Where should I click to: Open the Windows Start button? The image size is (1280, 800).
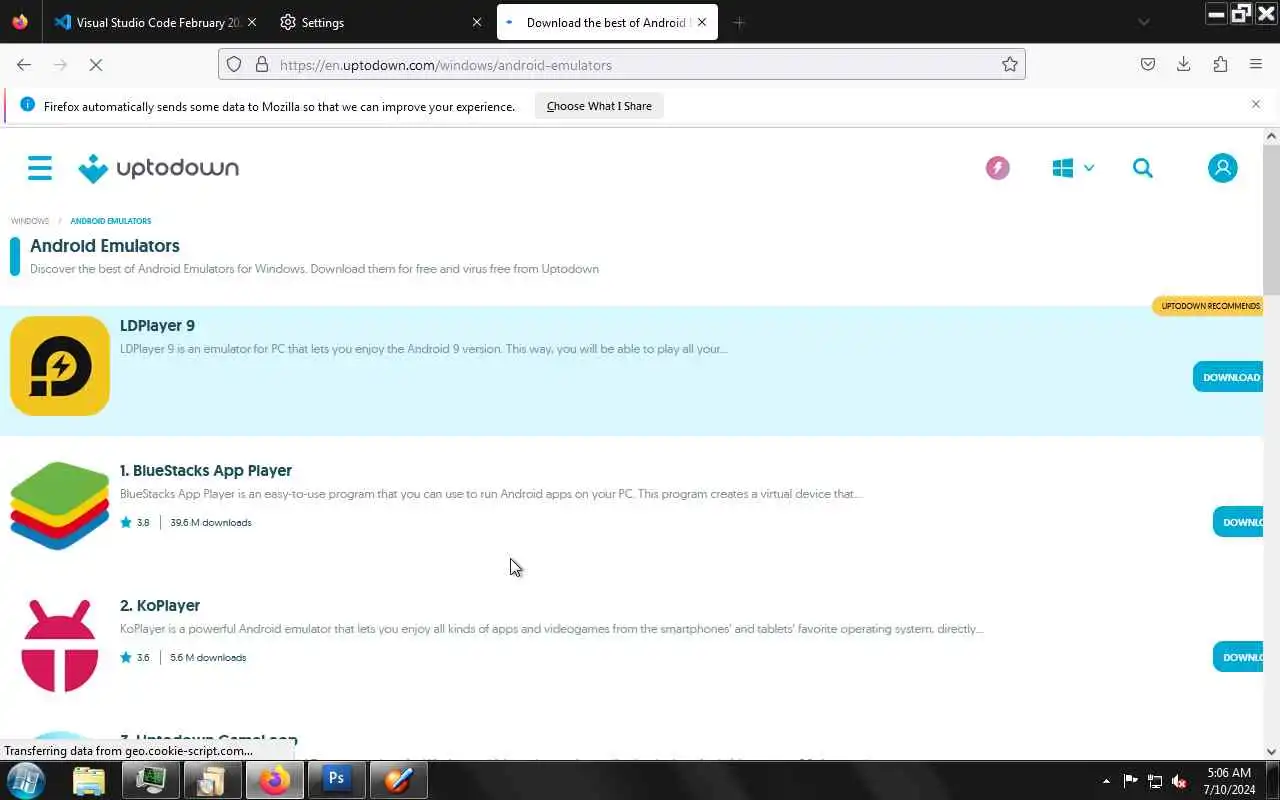[x=26, y=780]
